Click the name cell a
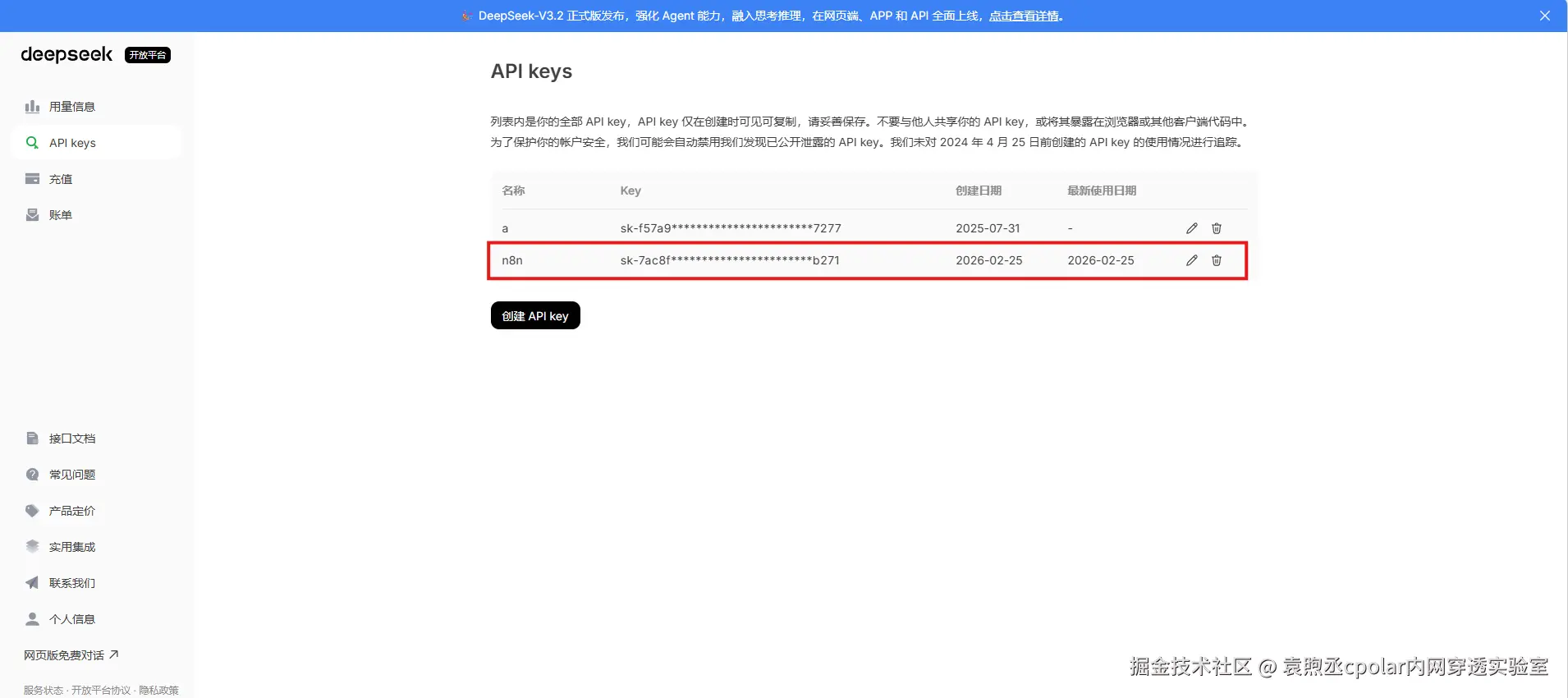This screenshot has width=1568, height=698. coord(505,228)
